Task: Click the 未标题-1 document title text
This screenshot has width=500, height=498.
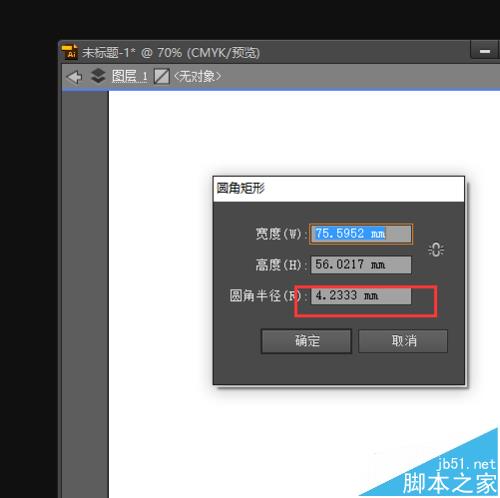Action: [x=108, y=52]
